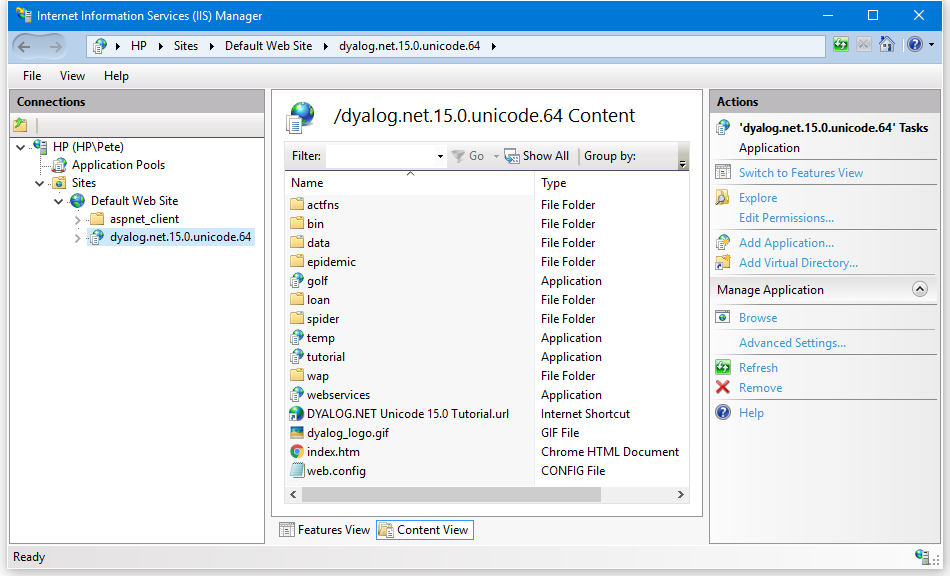950x576 pixels.
Task: Collapse the Default Web Site tree node
Action: 59,201
